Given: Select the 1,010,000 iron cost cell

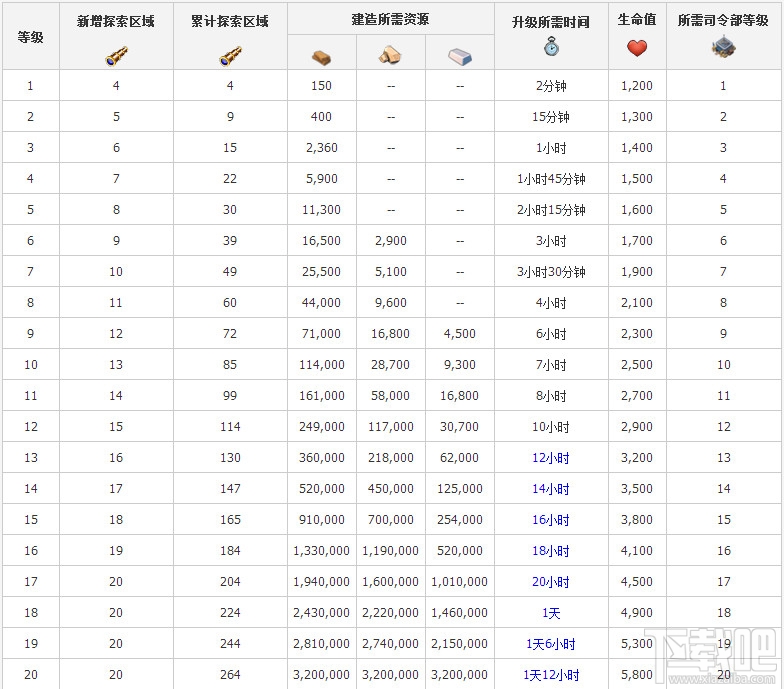Looking at the screenshot, I should (x=460, y=582).
